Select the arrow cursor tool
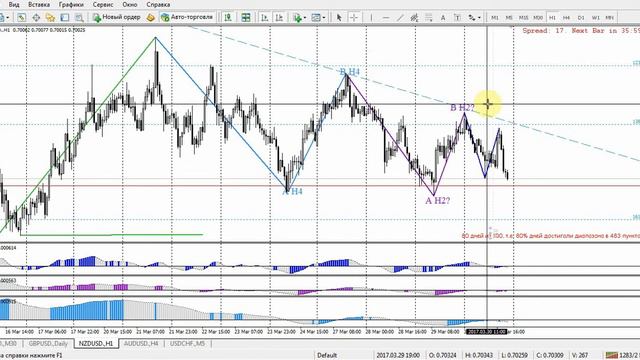The width and height of the screenshot is (640, 360). click(x=338, y=17)
